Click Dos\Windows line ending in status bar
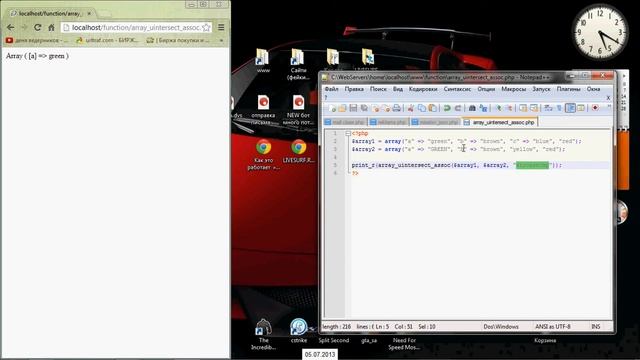The image size is (640, 360). pyautogui.click(x=501, y=327)
